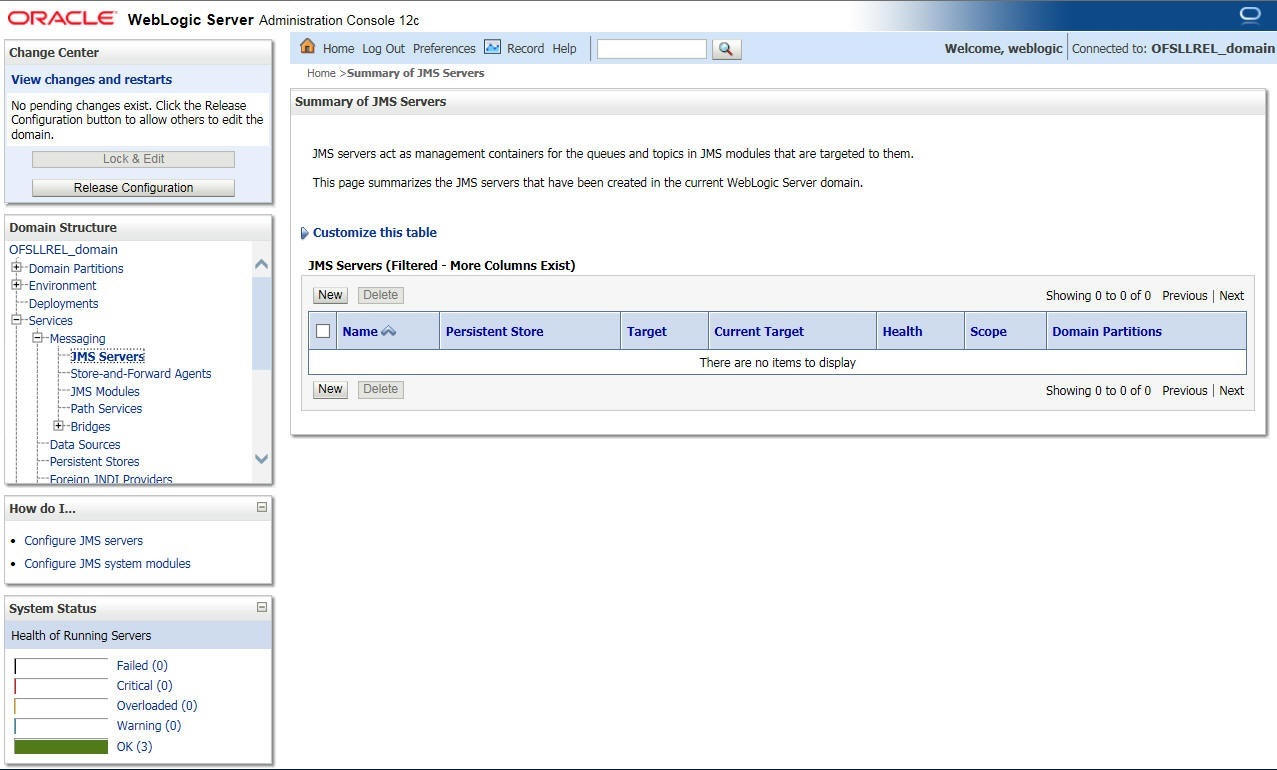The width and height of the screenshot is (1277, 770).
Task: Sort by the Scope column header
Action: tap(988, 331)
